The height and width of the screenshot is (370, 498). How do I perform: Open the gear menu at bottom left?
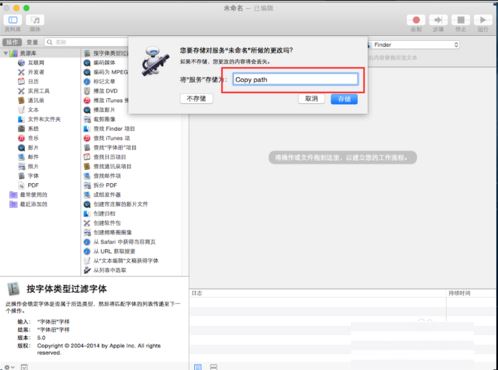tap(9, 367)
